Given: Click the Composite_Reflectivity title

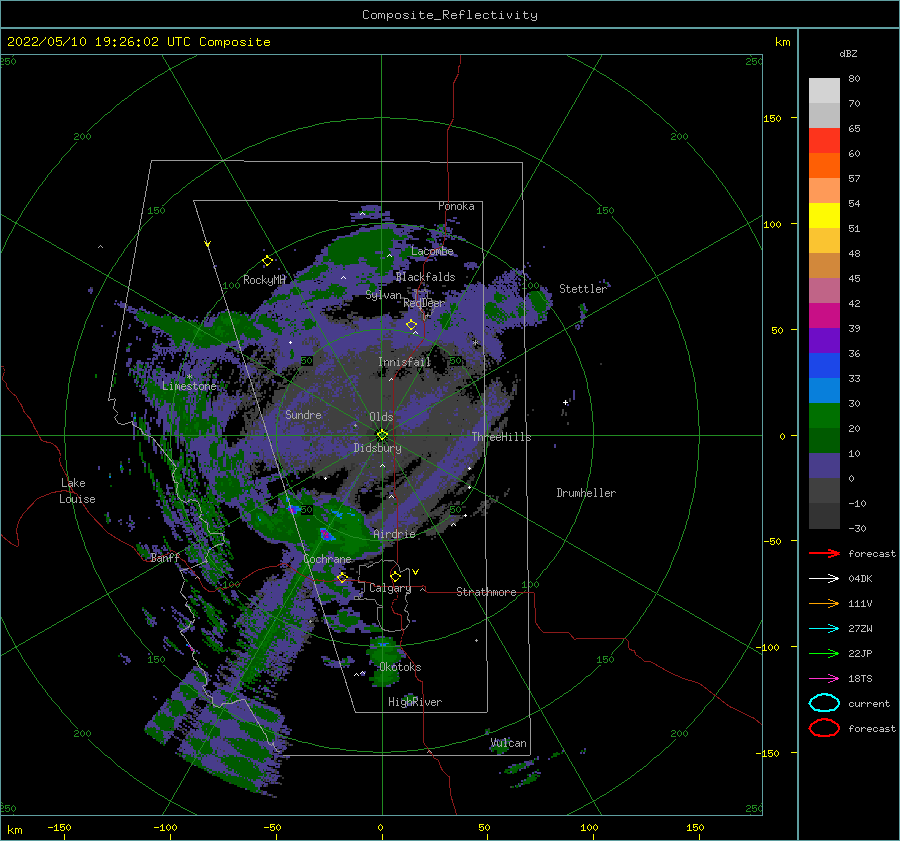Looking at the screenshot, I should (450, 15).
